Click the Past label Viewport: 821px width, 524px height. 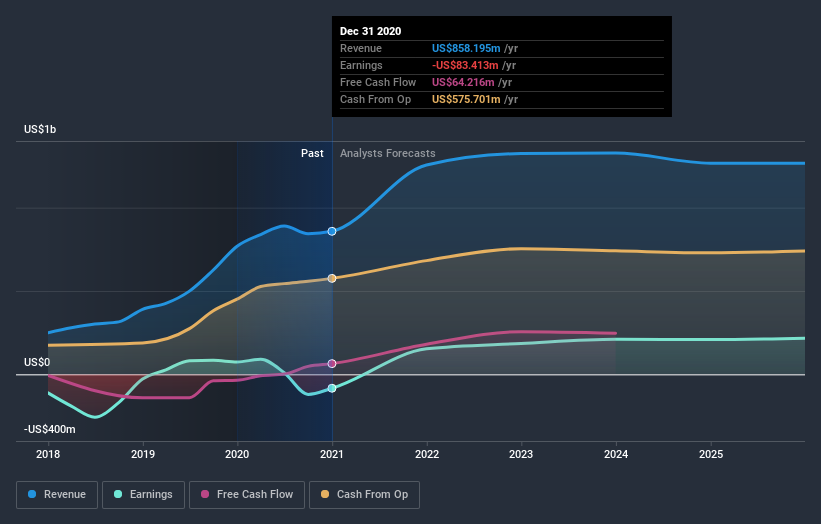312,153
